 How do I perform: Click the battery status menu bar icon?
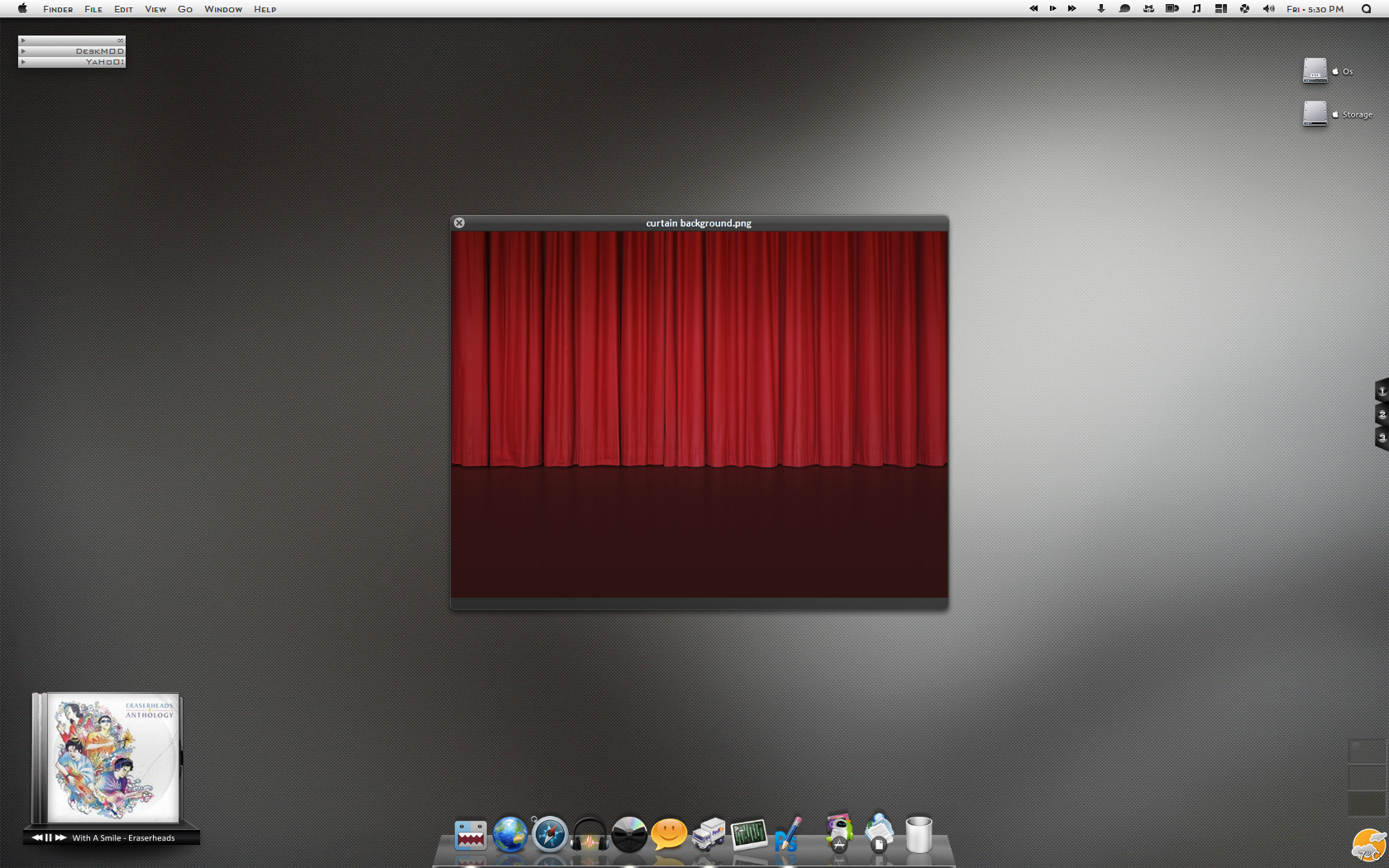[1172, 8]
